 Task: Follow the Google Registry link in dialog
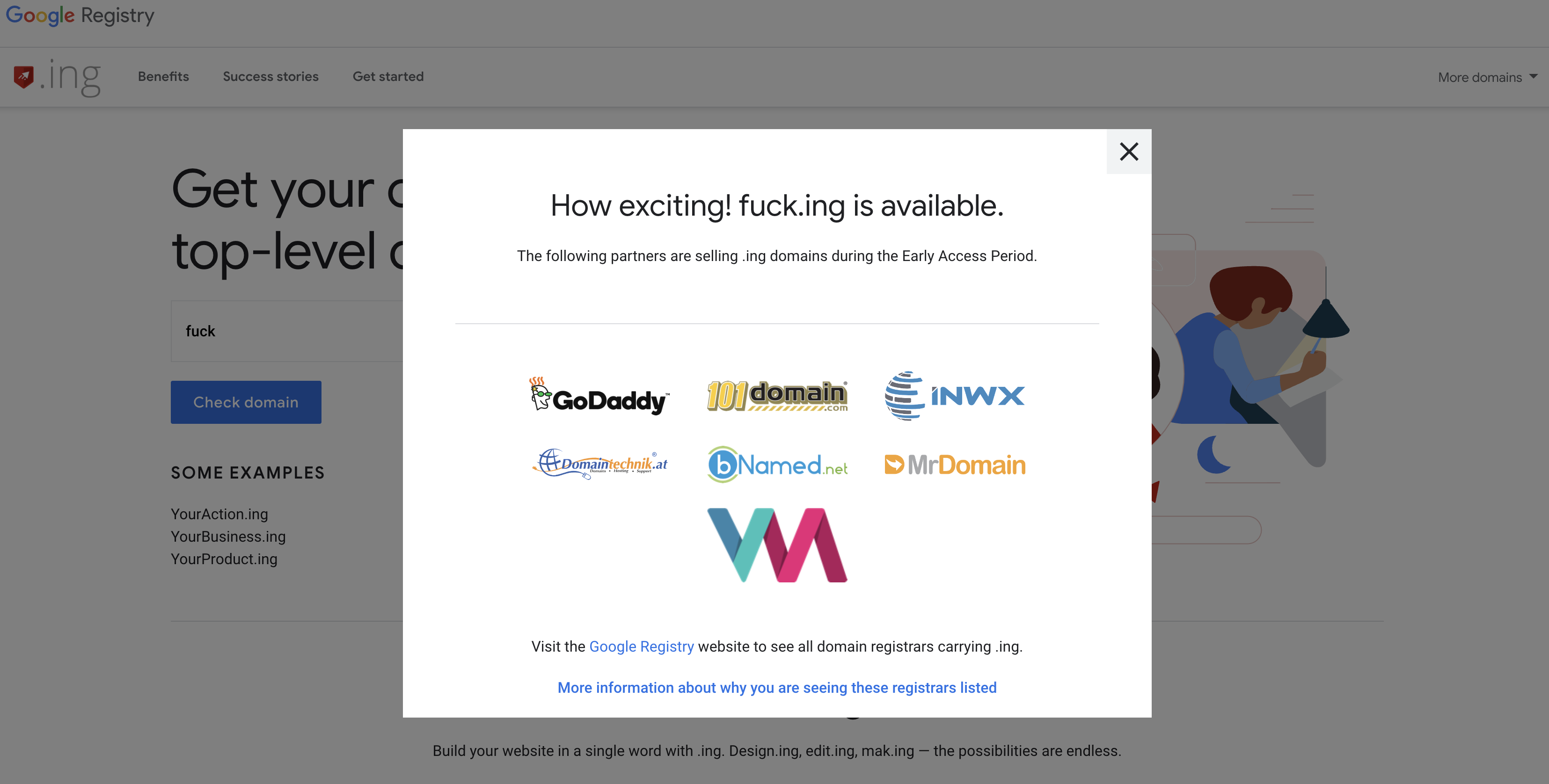641,646
